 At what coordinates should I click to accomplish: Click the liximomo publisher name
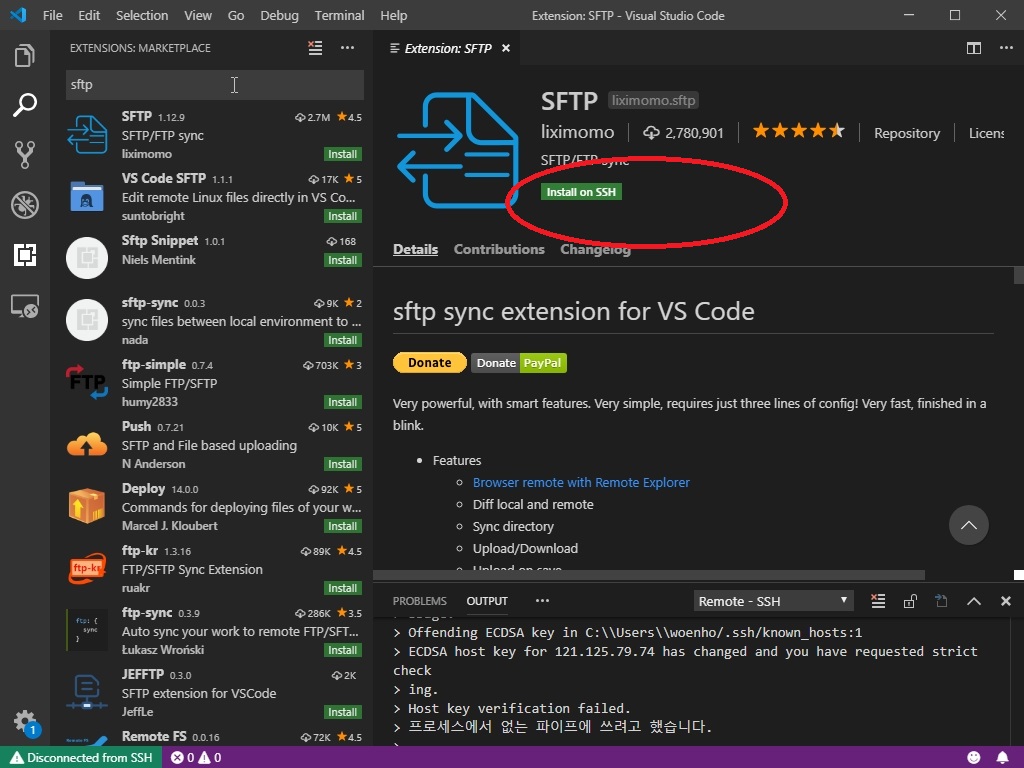coord(577,133)
